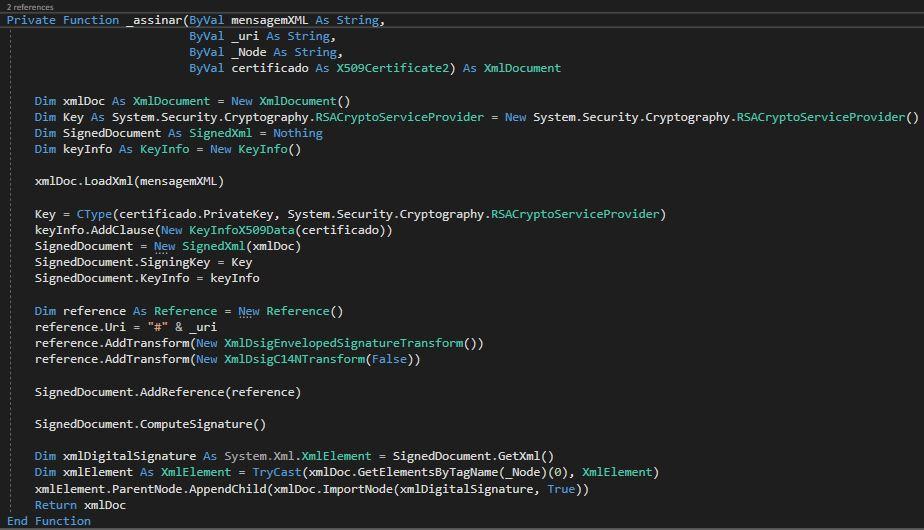Click _uri parameter in the signature

tap(245, 36)
